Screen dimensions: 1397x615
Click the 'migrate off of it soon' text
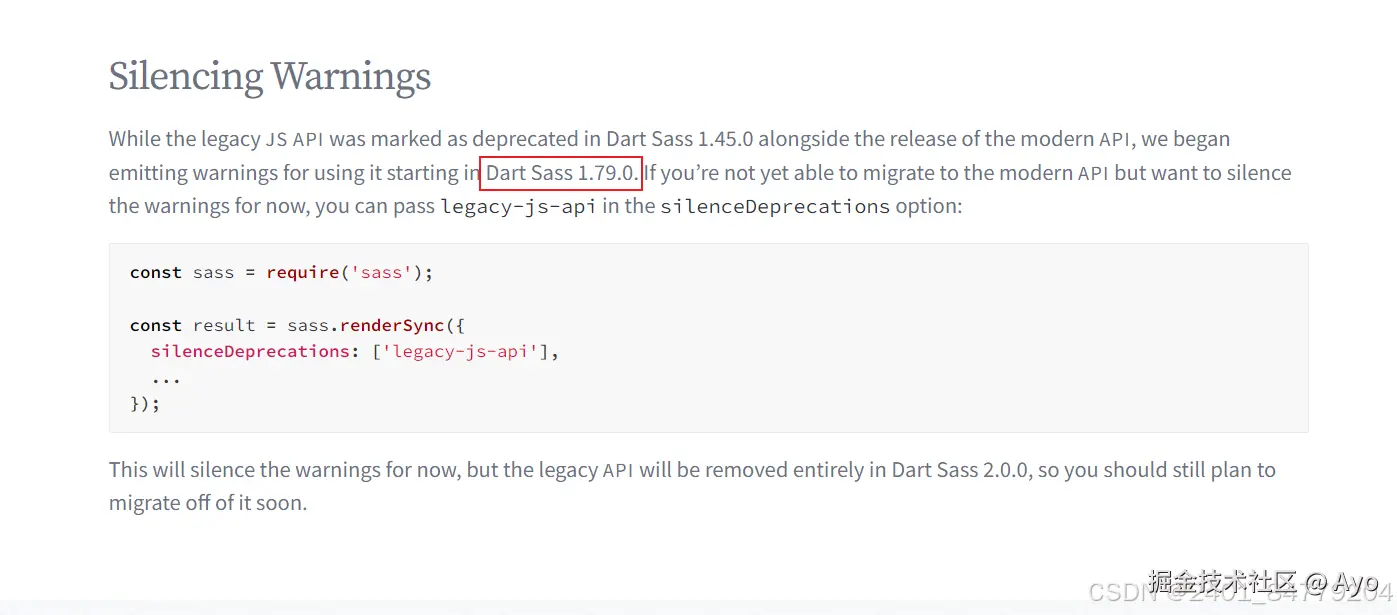click(207, 503)
